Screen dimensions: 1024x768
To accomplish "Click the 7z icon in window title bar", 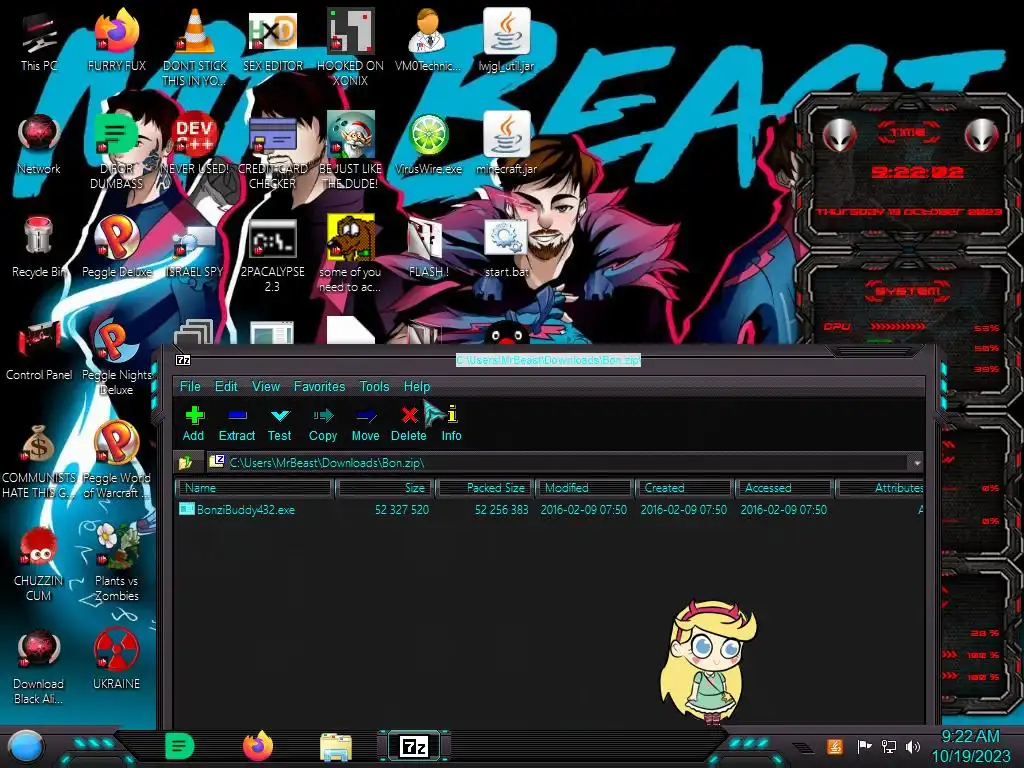I will point(184,360).
